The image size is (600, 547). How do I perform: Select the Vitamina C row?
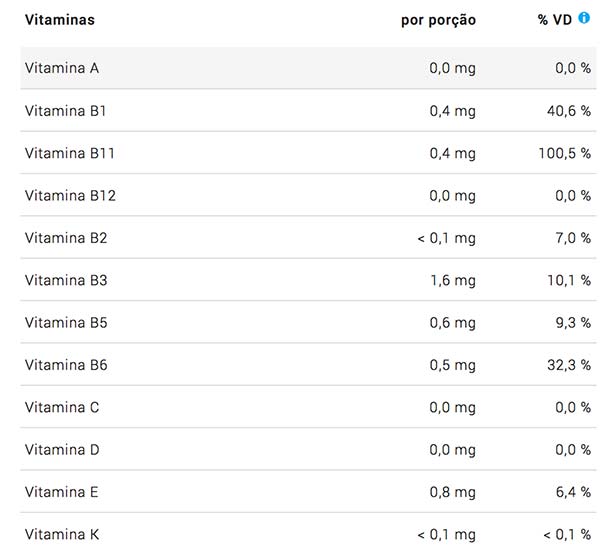tap(308, 407)
